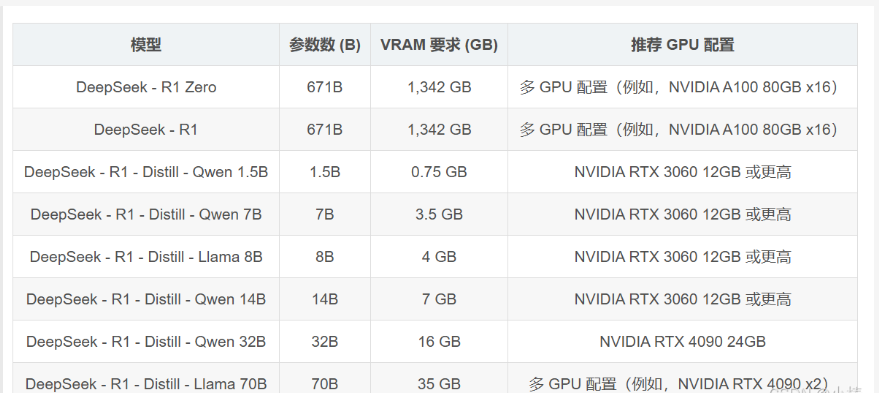Image resolution: width=879 pixels, height=393 pixels.
Task: Click DeepSeek - R1 - Distill - Qwen 32B cell
Action: coord(146,341)
